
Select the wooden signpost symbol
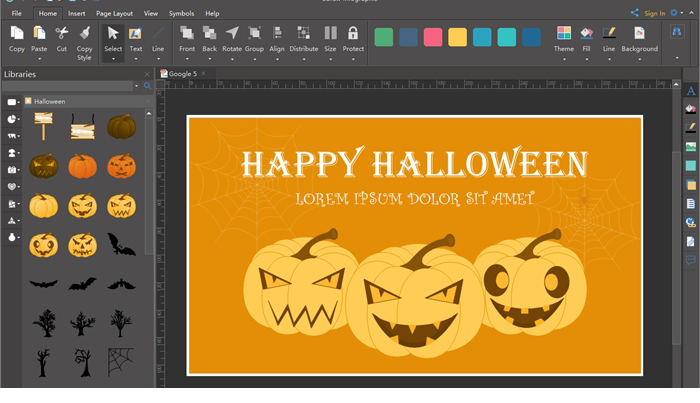point(43,126)
